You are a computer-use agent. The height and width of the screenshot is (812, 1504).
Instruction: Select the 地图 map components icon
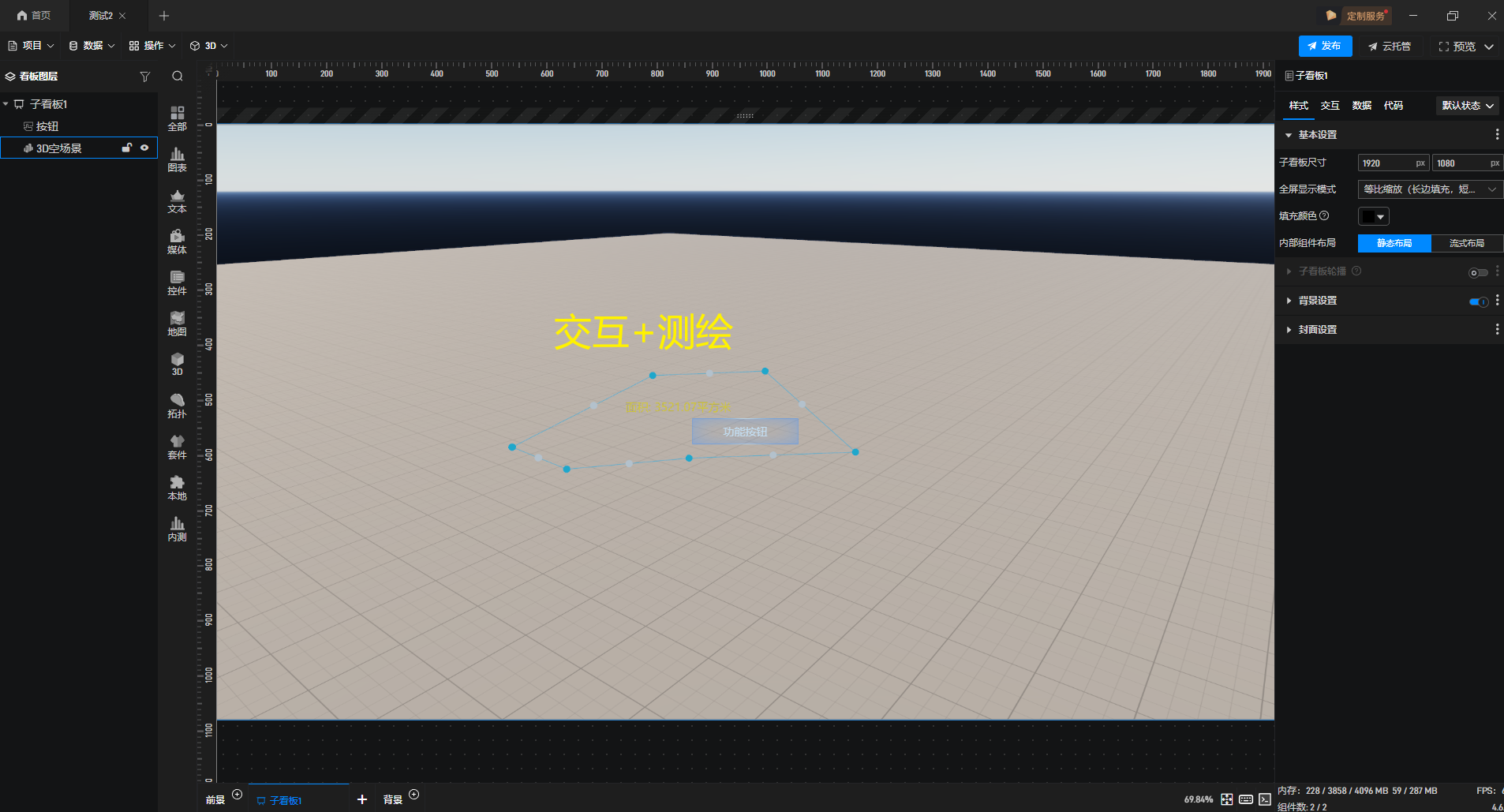click(x=177, y=324)
